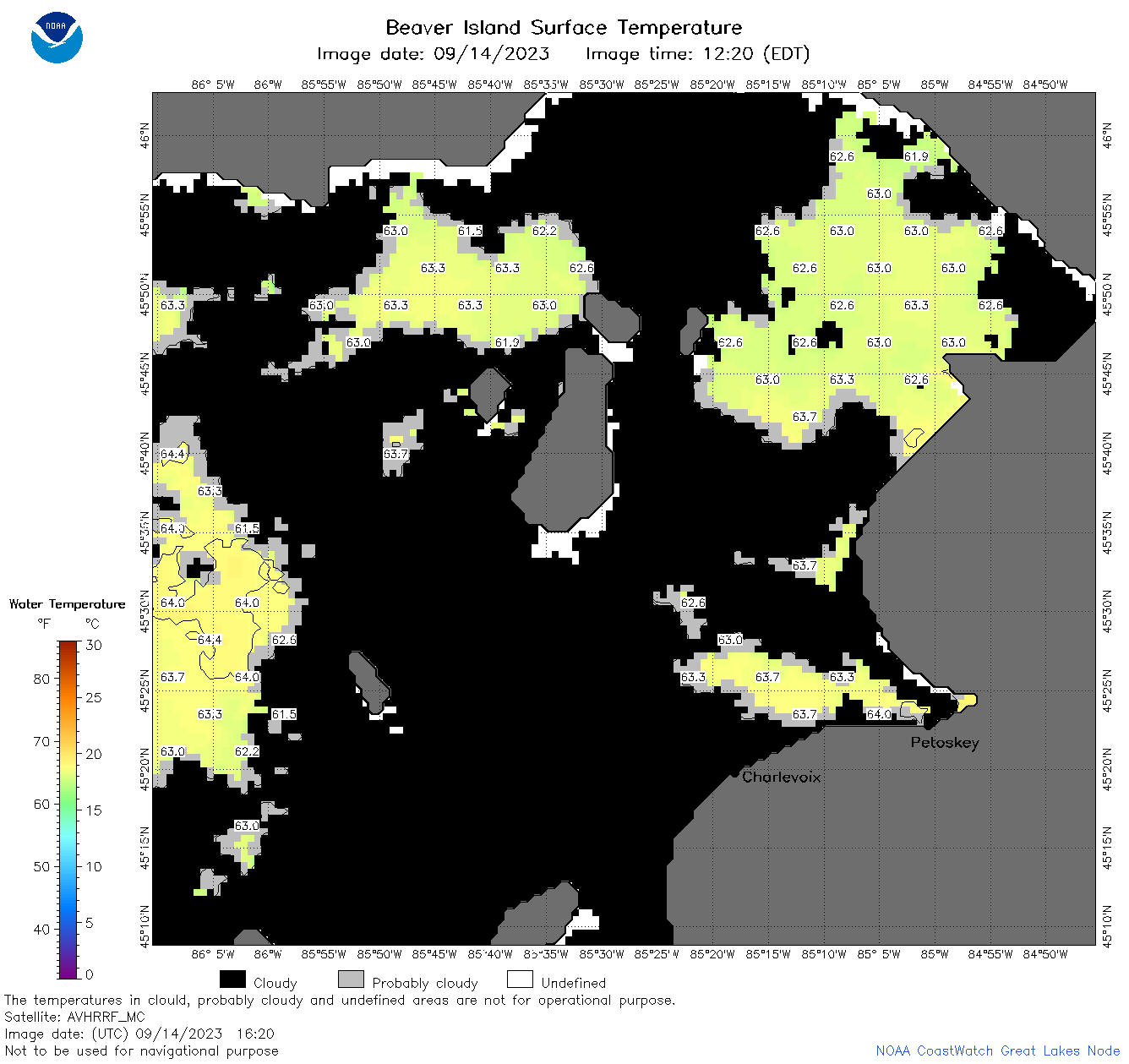Click the 70 tick on the Fahrenheit scale
Viewport: 1129px width, 1064px height.
(x=41, y=741)
